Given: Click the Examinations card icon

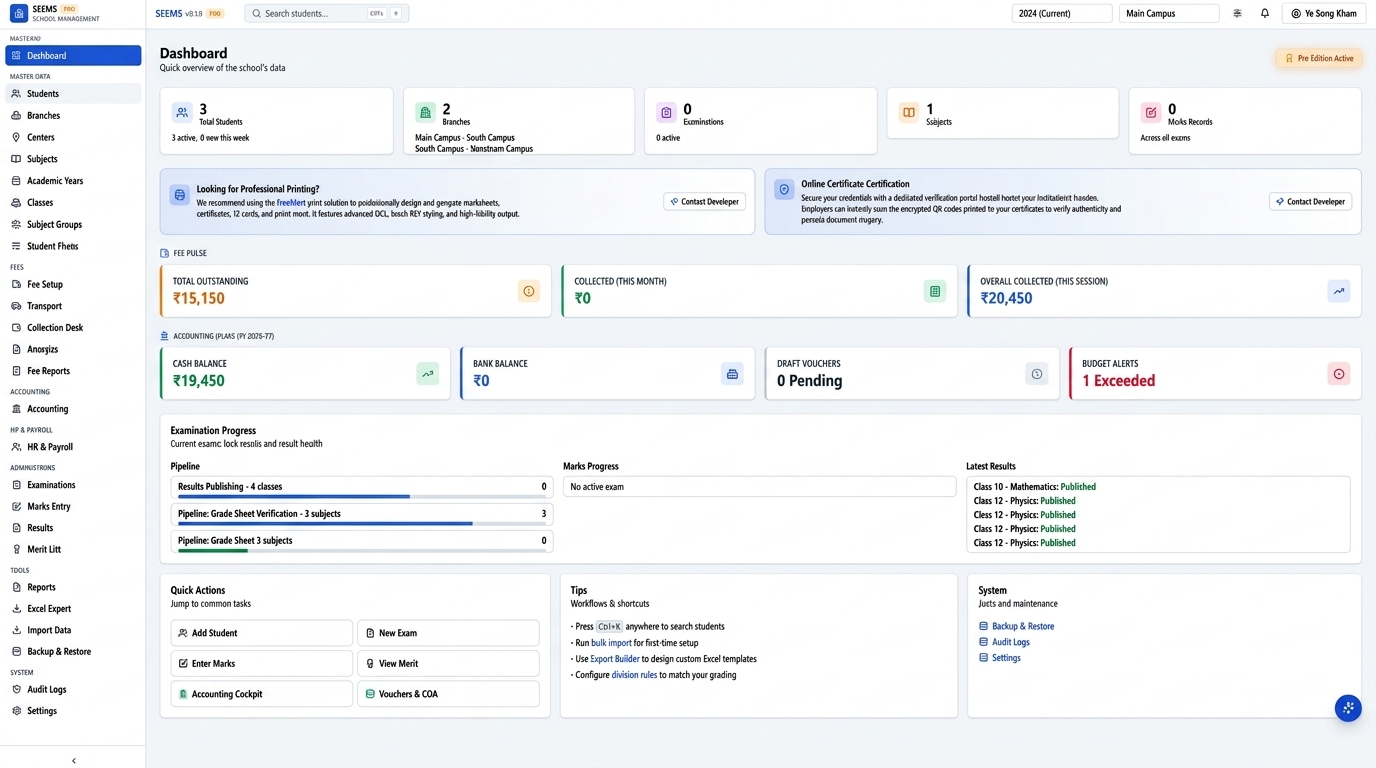Looking at the screenshot, I should 666,113.
